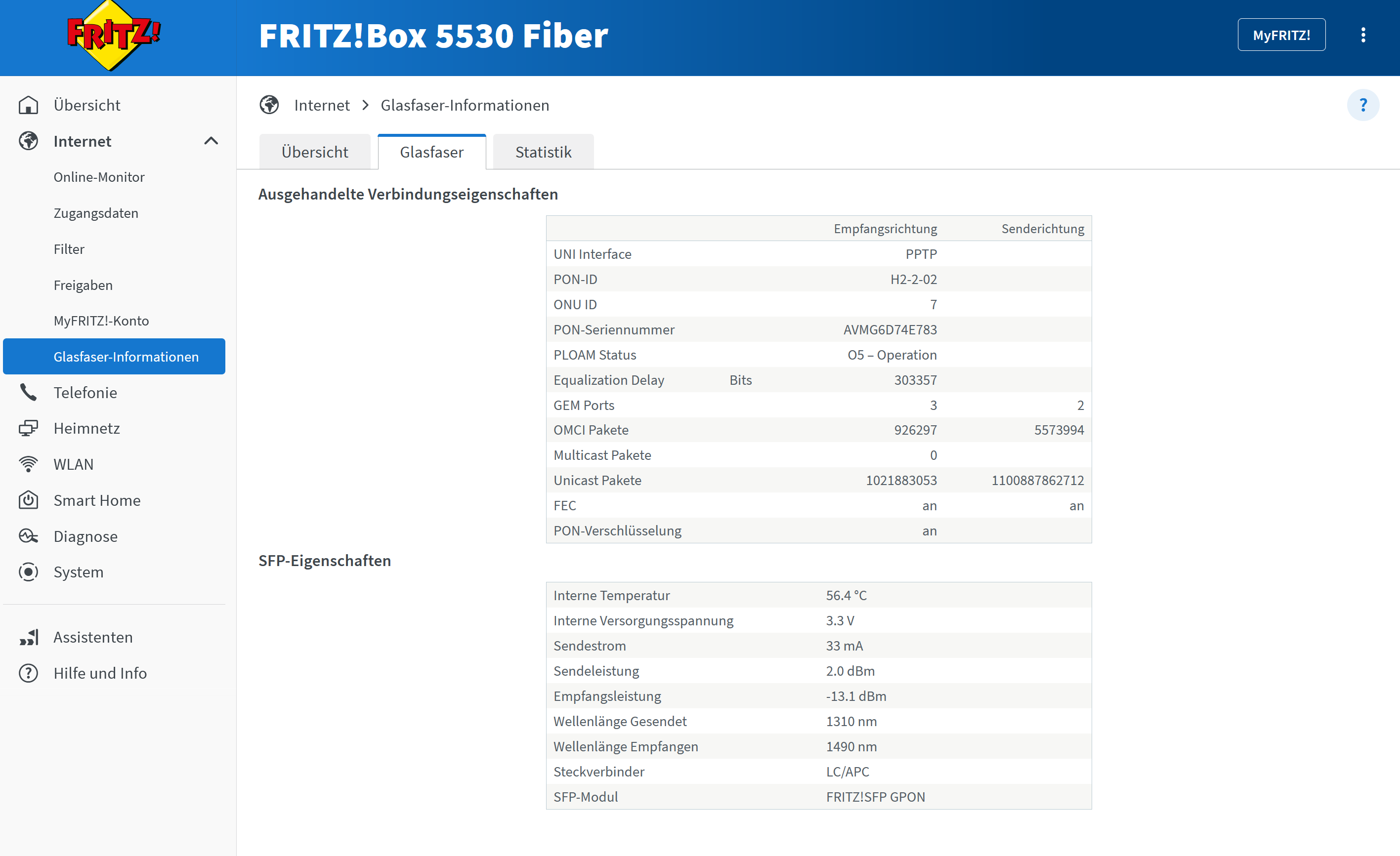Click the Internet globe icon in sidebar
The width and height of the screenshot is (1400, 856).
28,141
